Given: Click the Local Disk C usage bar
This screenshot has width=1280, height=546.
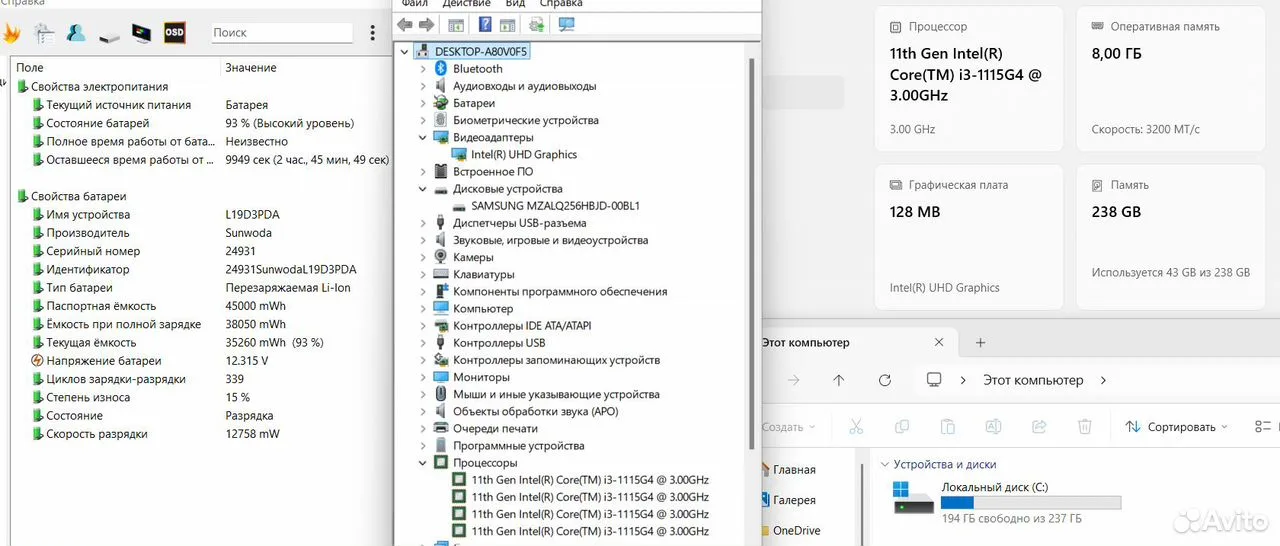Looking at the screenshot, I should [x=1031, y=503].
